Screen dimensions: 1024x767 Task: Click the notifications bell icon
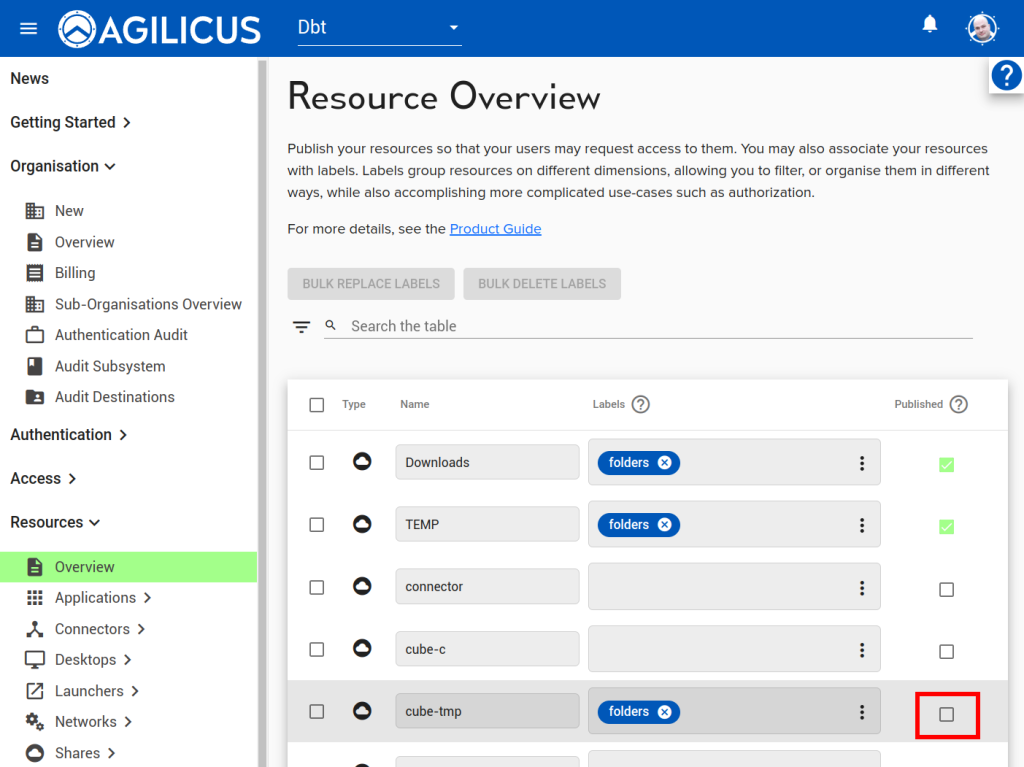pos(930,25)
